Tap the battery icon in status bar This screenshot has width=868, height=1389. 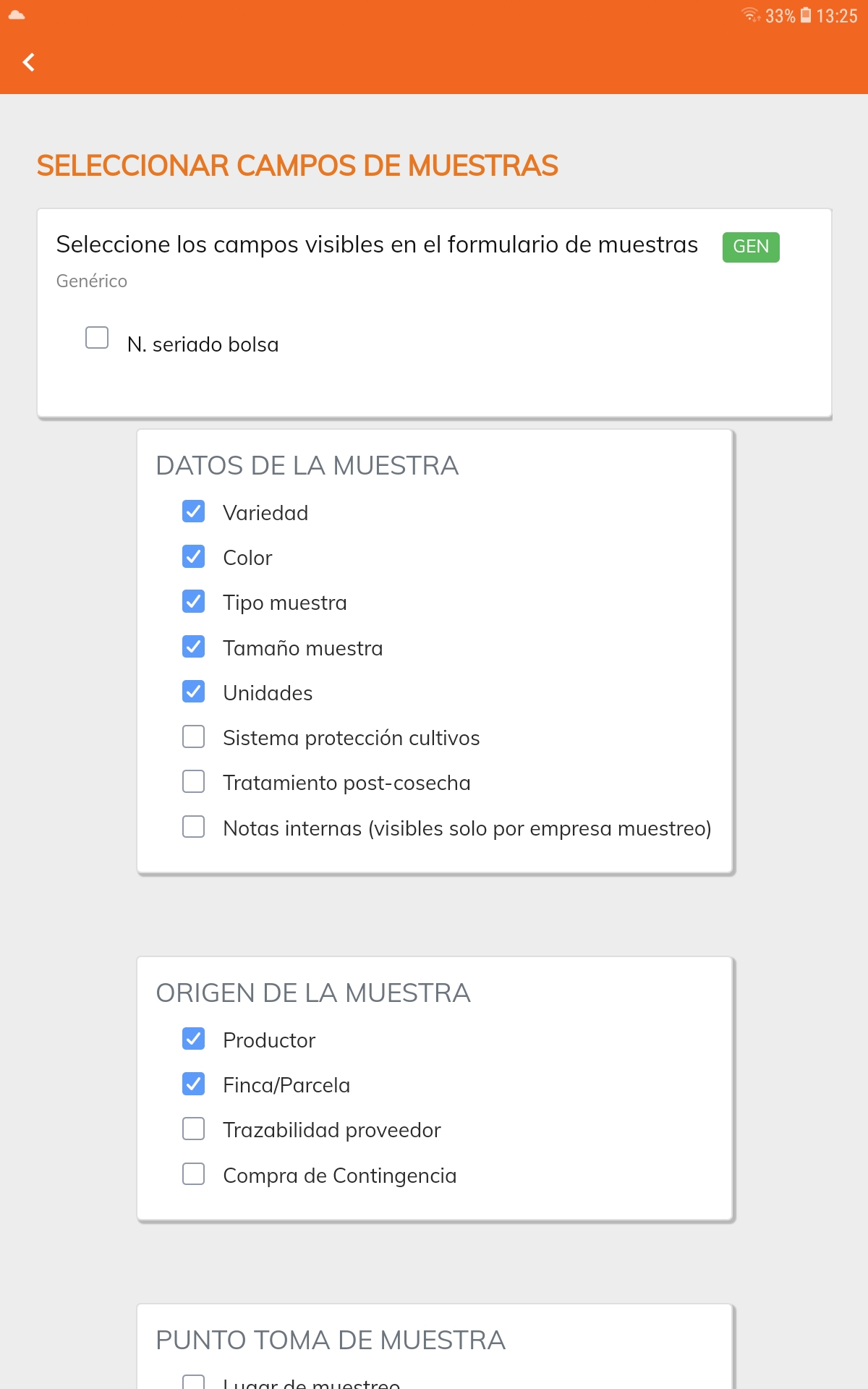point(806,15)
